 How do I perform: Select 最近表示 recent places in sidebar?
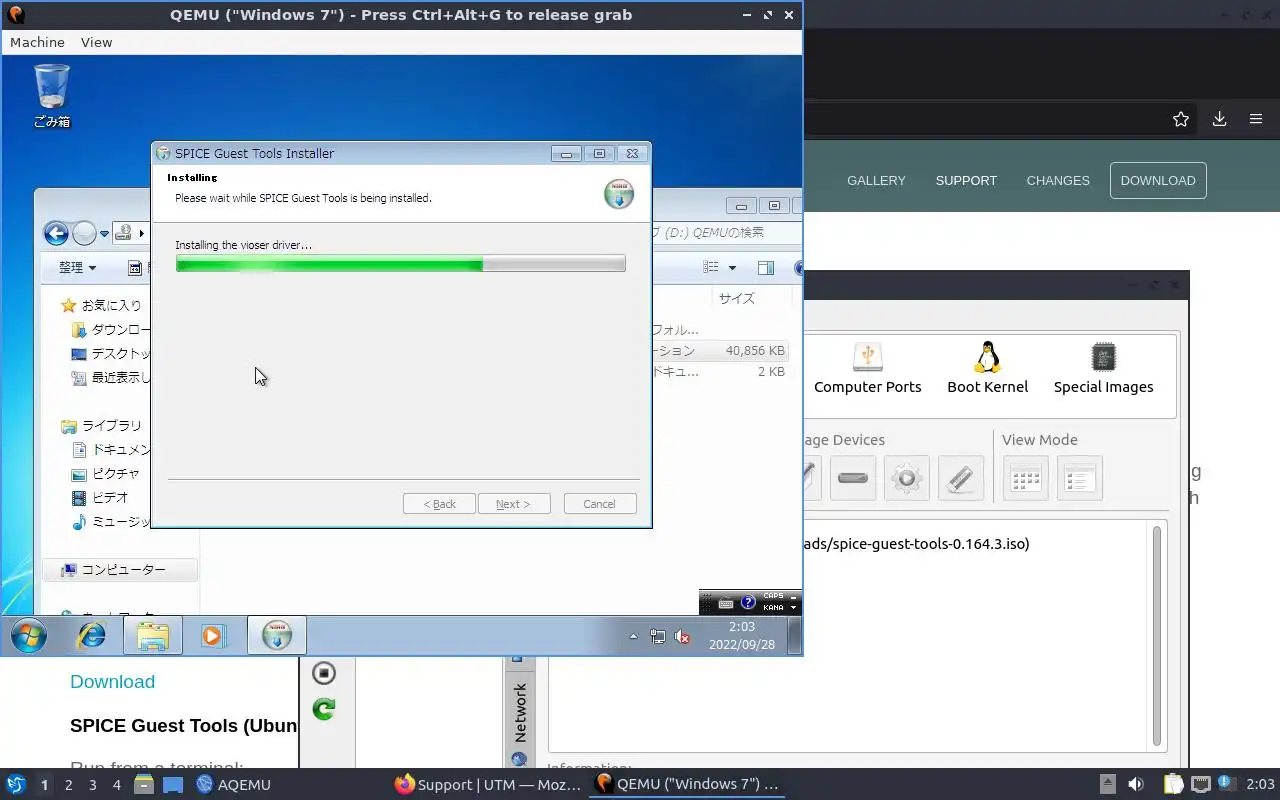click(x=112, y=377)
